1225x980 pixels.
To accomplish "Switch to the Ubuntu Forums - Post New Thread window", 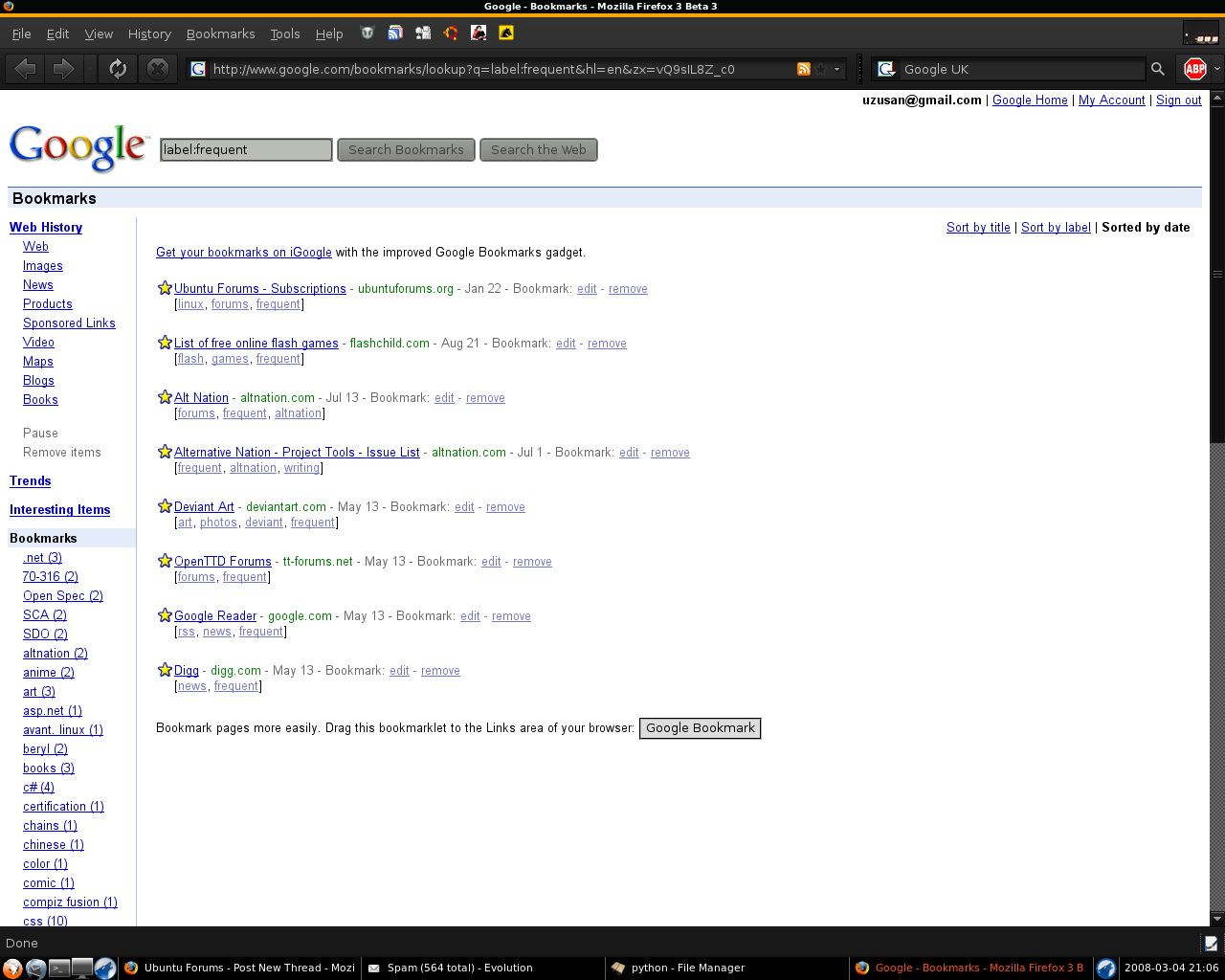I will (x=239, y=968).
